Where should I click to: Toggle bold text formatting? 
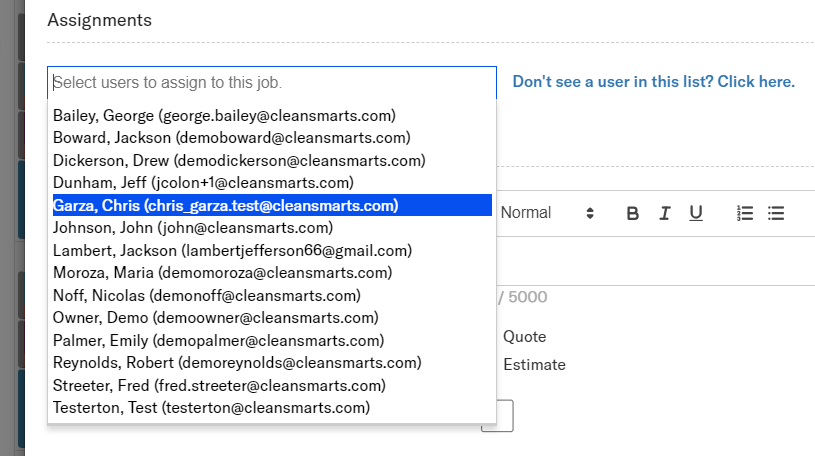pos(632,213)
